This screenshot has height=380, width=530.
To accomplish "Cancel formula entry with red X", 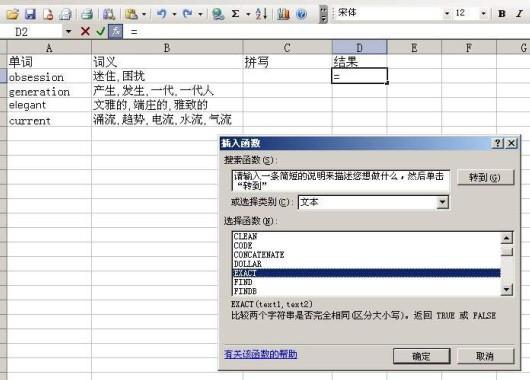I will 85,32.
